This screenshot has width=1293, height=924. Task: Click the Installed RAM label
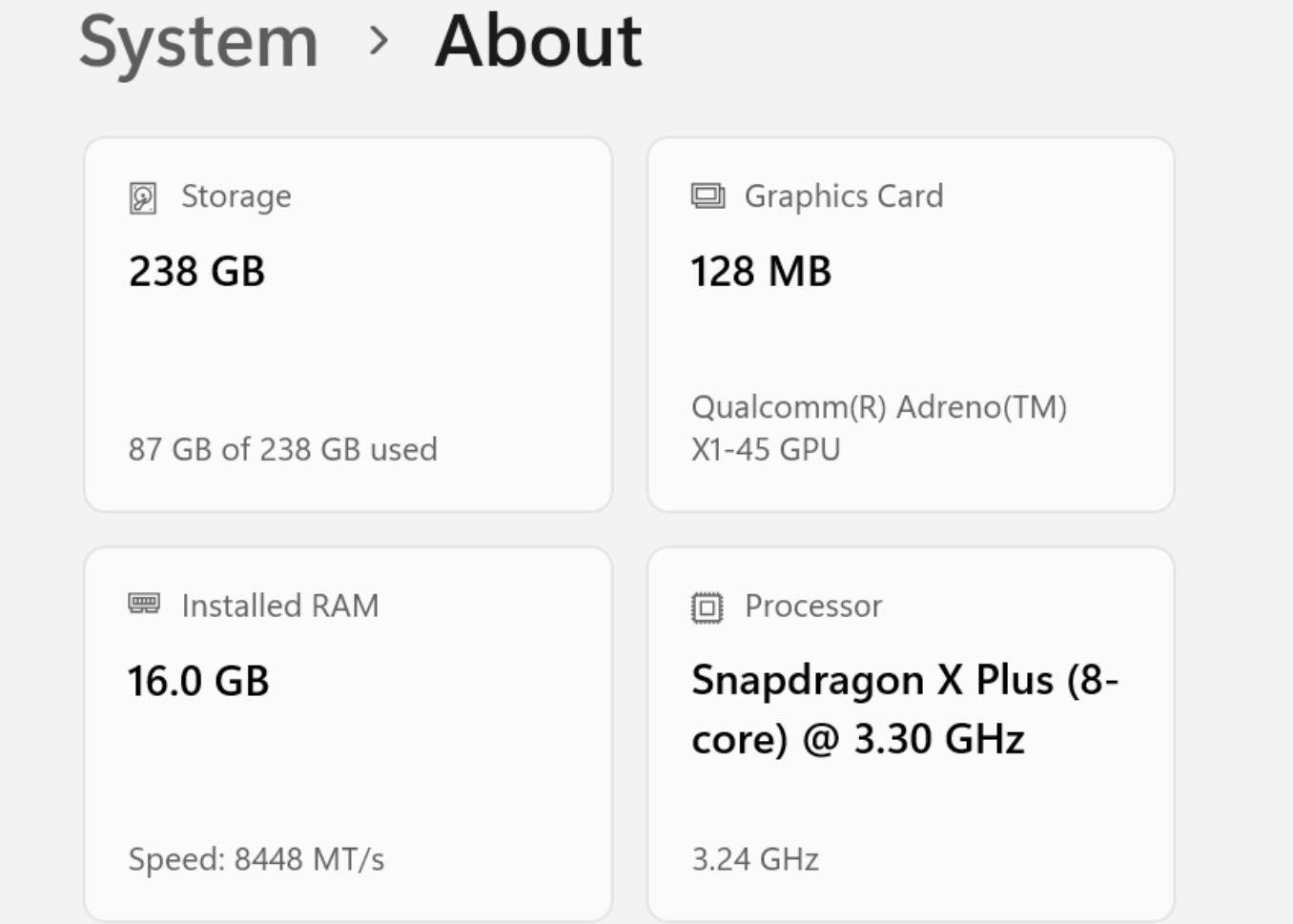point(280,606)
